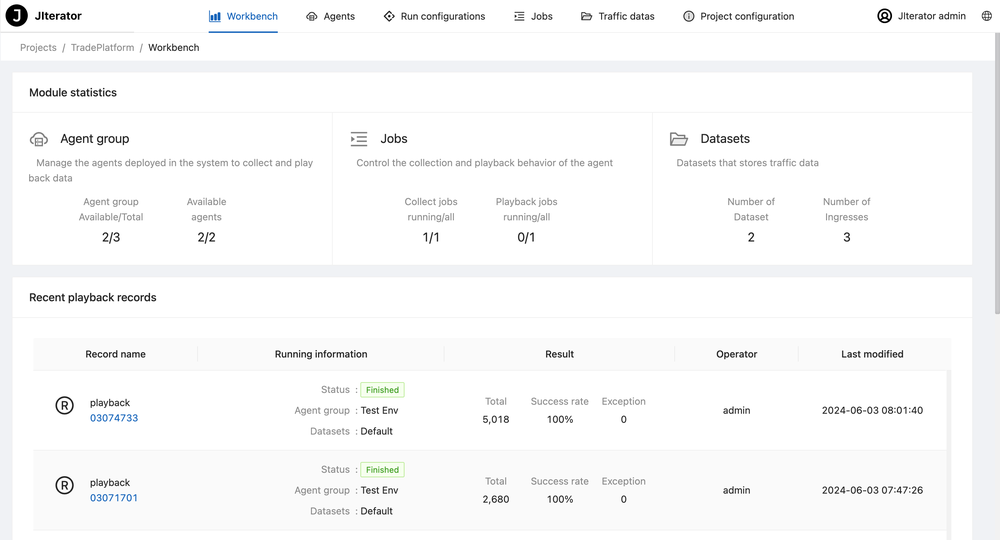Click the globe language icon

pyautogui.click(x=987, y=16)
